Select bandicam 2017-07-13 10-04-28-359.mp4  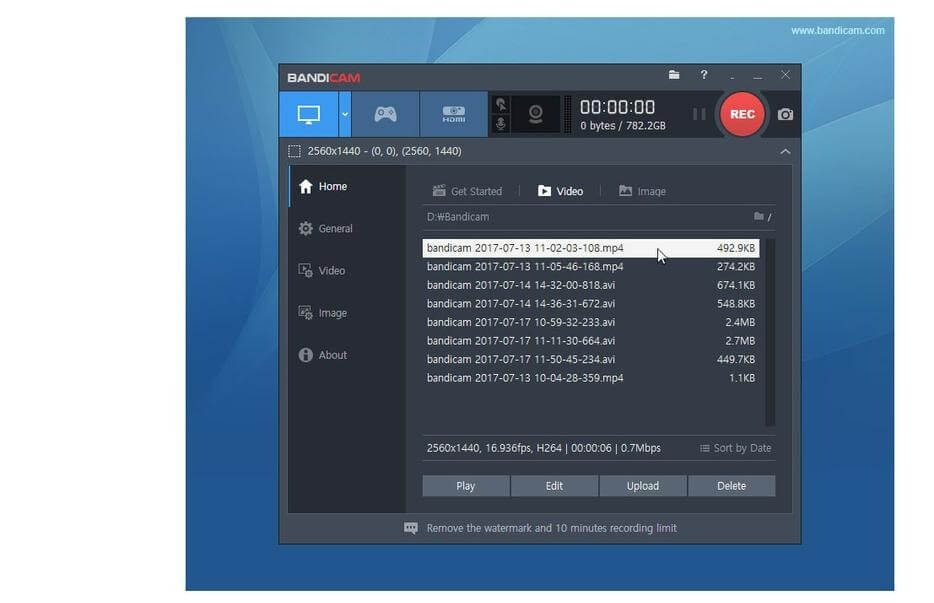[591, 378]
